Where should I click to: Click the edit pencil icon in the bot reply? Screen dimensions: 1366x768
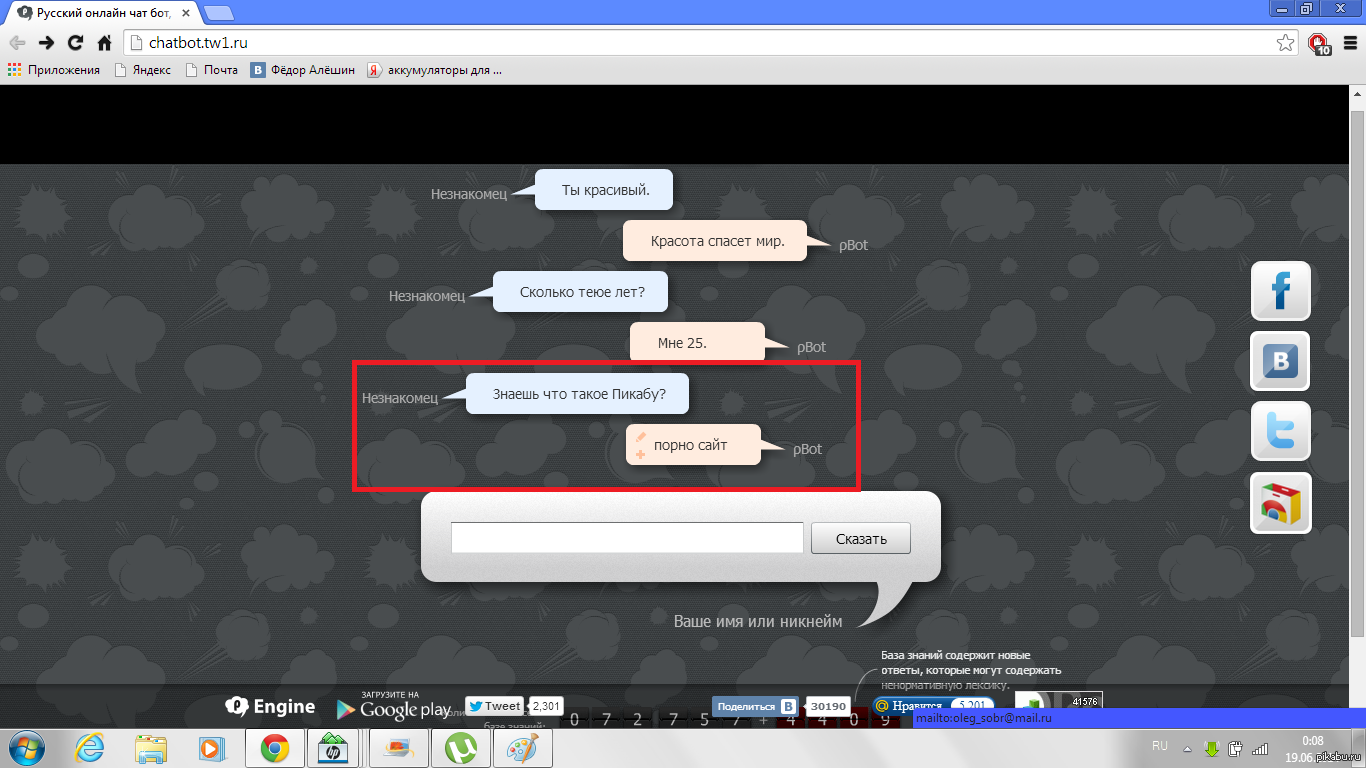click(641, 435)
